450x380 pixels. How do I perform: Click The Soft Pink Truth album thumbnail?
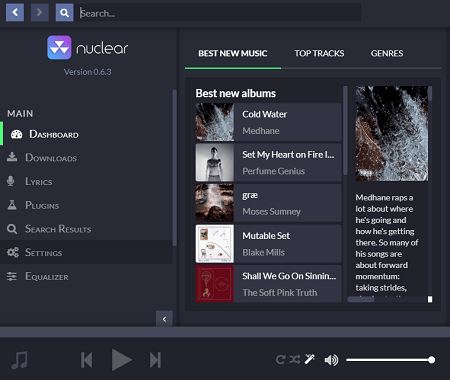point(215,284)
